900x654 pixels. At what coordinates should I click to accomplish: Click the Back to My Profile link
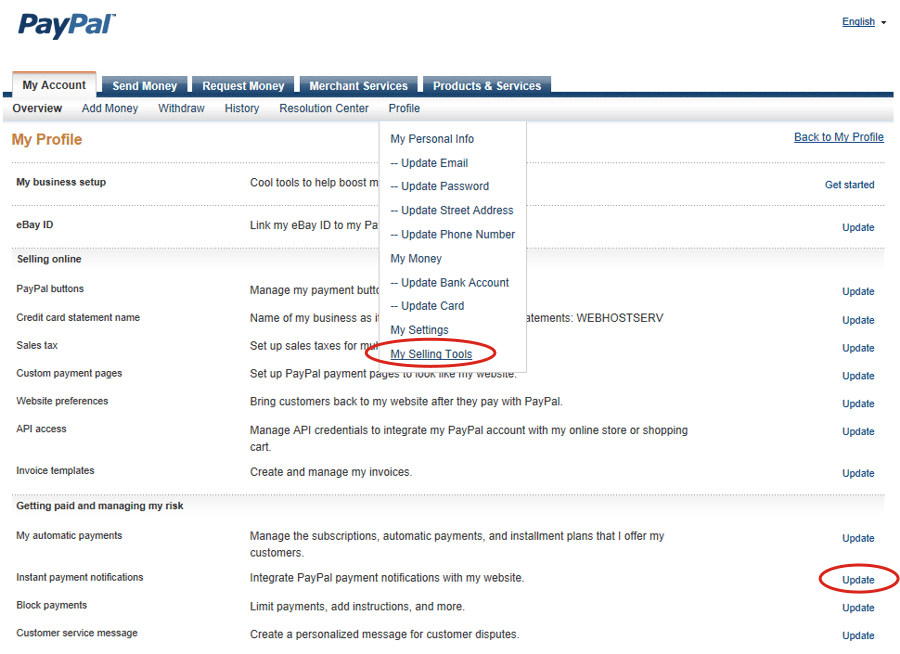(x=839, y=137)
